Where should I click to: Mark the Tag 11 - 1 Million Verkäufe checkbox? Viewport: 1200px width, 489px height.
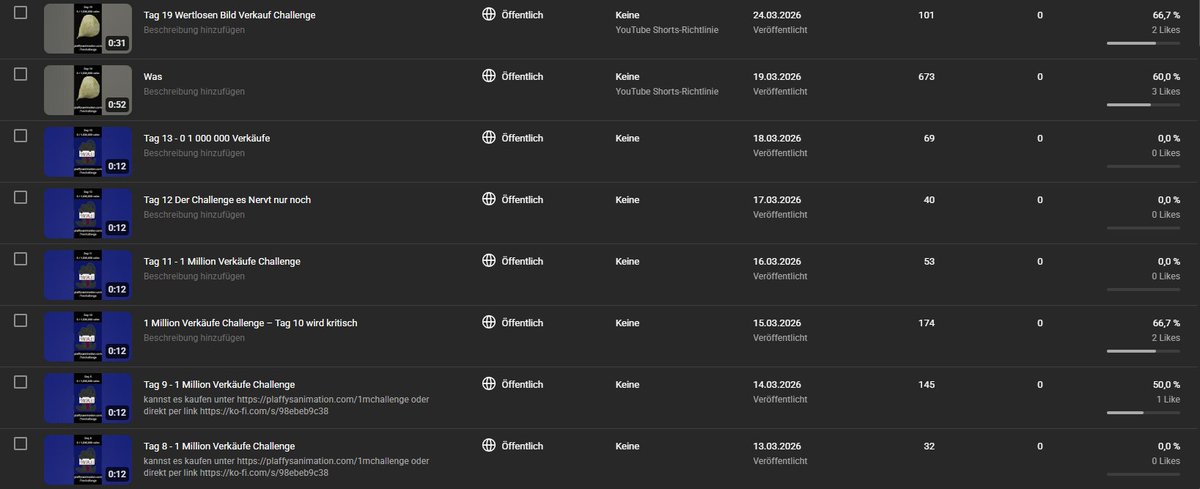pos(20,260)
